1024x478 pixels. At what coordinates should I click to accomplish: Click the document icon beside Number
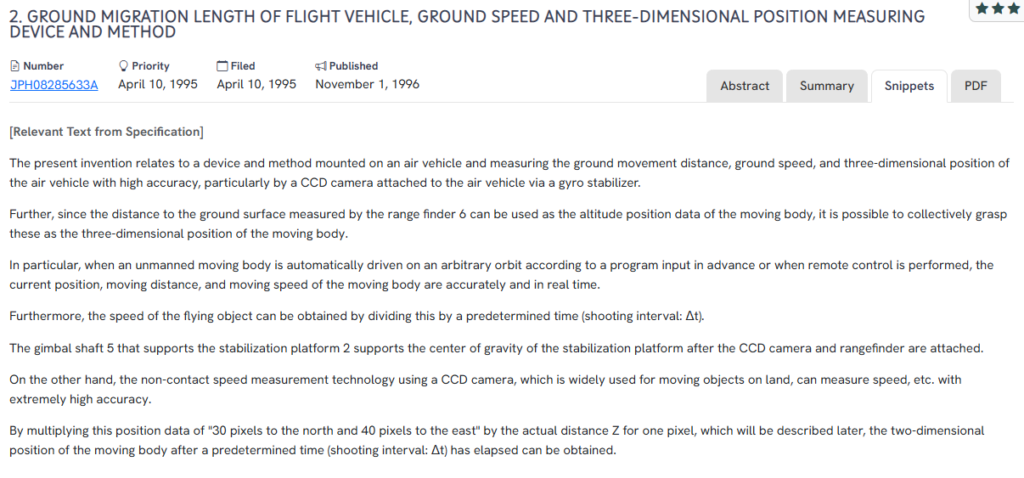click(x=15, y=66)
